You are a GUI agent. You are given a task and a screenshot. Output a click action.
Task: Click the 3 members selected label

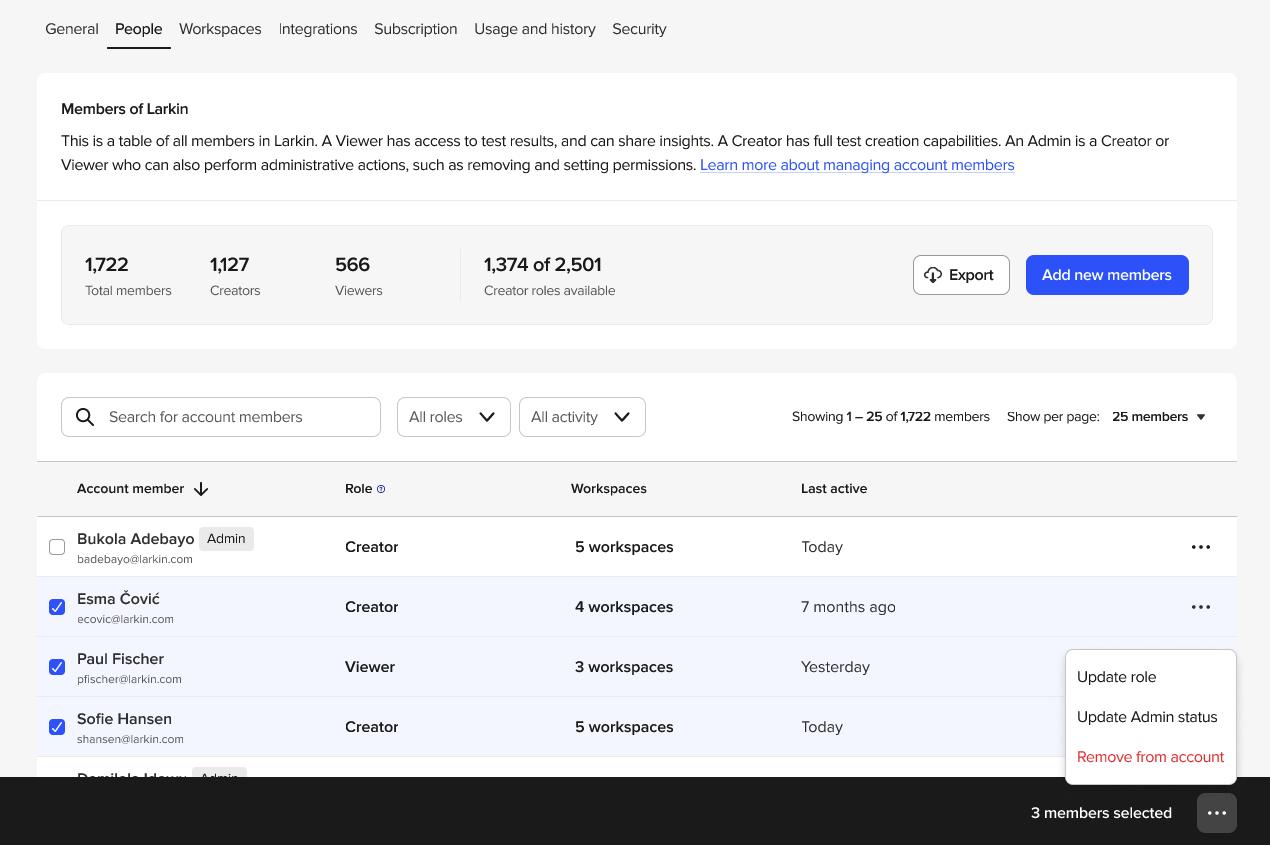tap(1101, 813)
